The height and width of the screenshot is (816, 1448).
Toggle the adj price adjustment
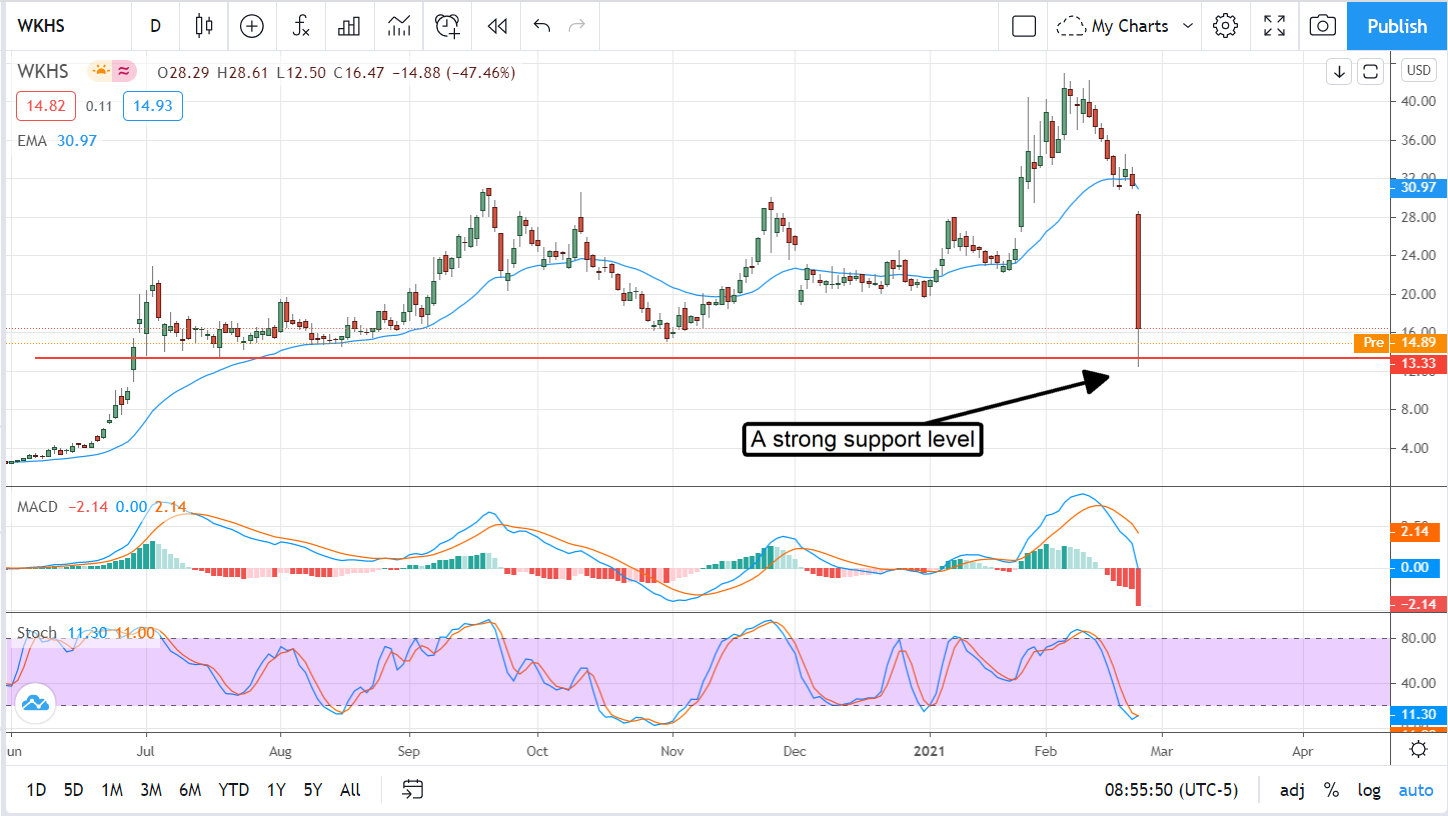1292,790
